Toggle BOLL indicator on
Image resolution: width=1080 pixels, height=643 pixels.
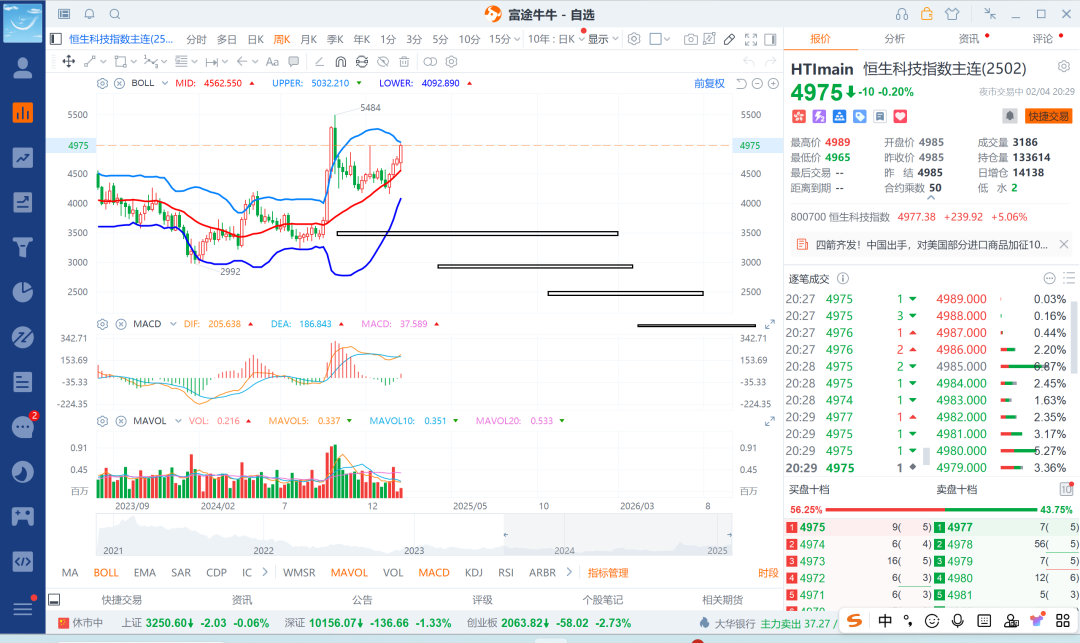(x=106, y=572)
